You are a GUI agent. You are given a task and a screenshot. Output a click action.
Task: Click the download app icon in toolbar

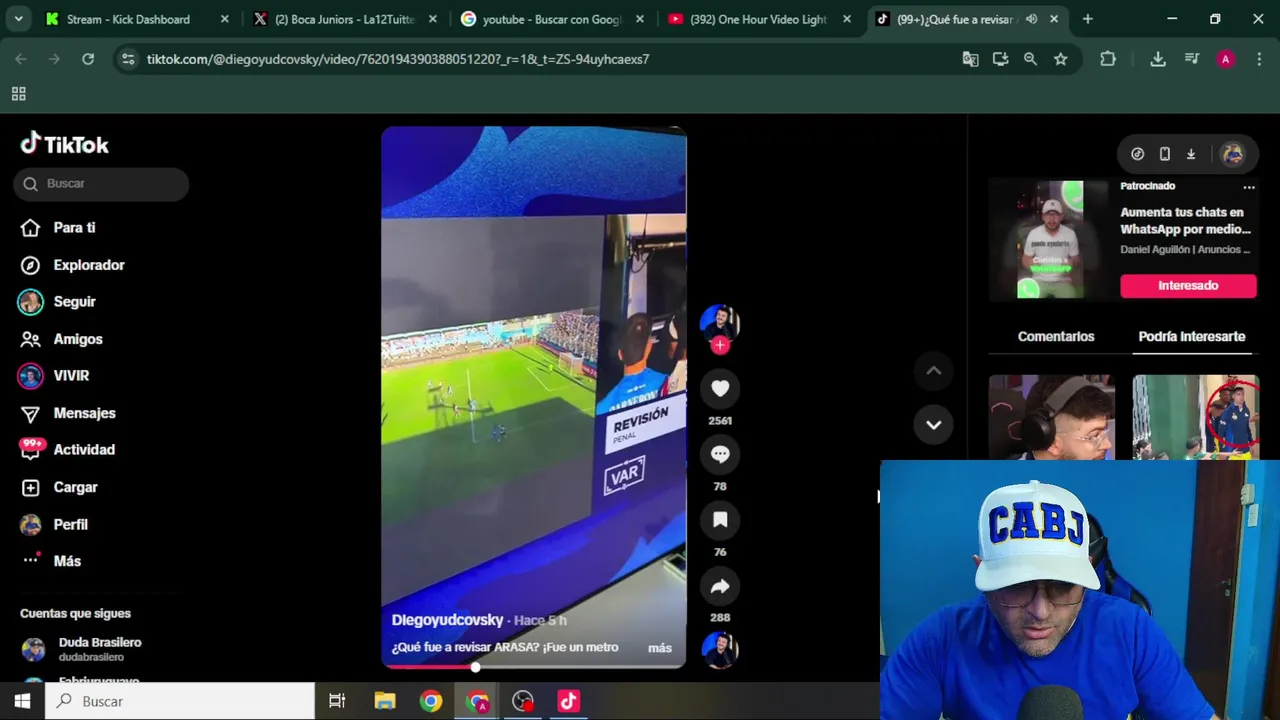coord(1191,154)
